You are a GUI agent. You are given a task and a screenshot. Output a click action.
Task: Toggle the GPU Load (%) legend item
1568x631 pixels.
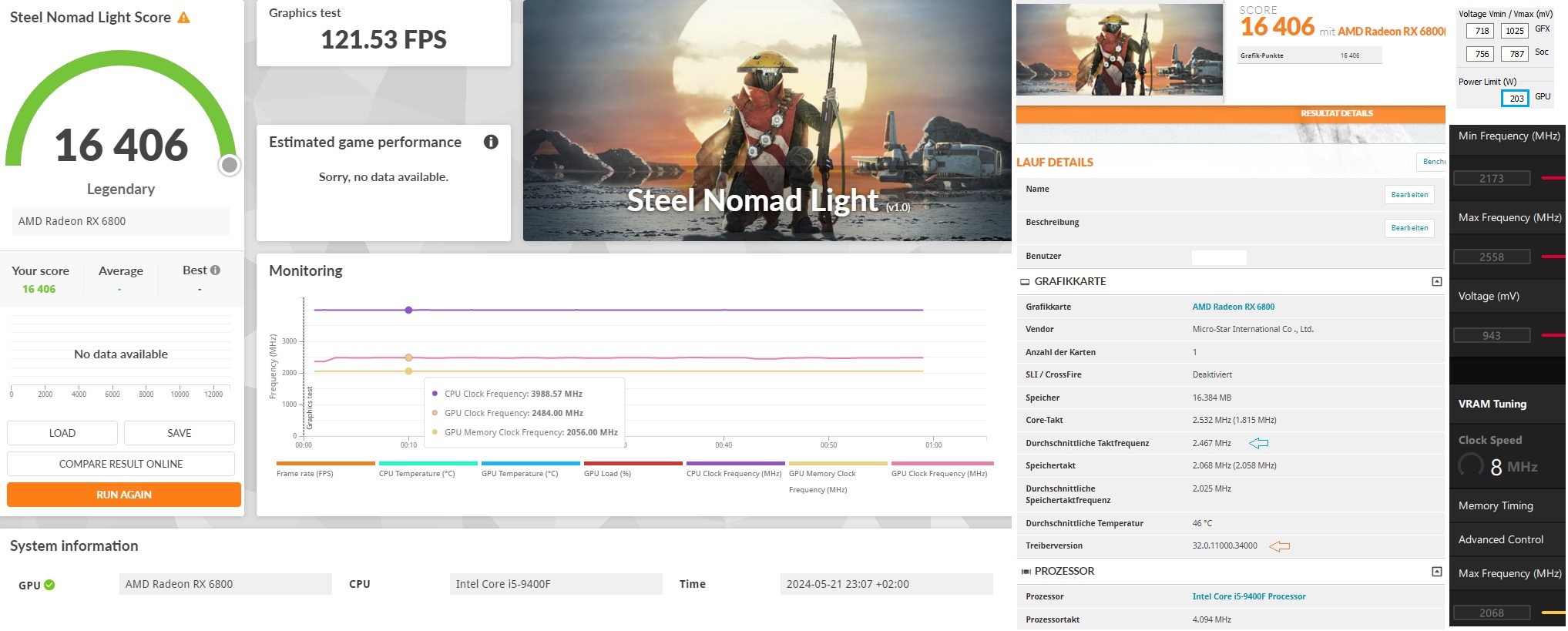633,470
